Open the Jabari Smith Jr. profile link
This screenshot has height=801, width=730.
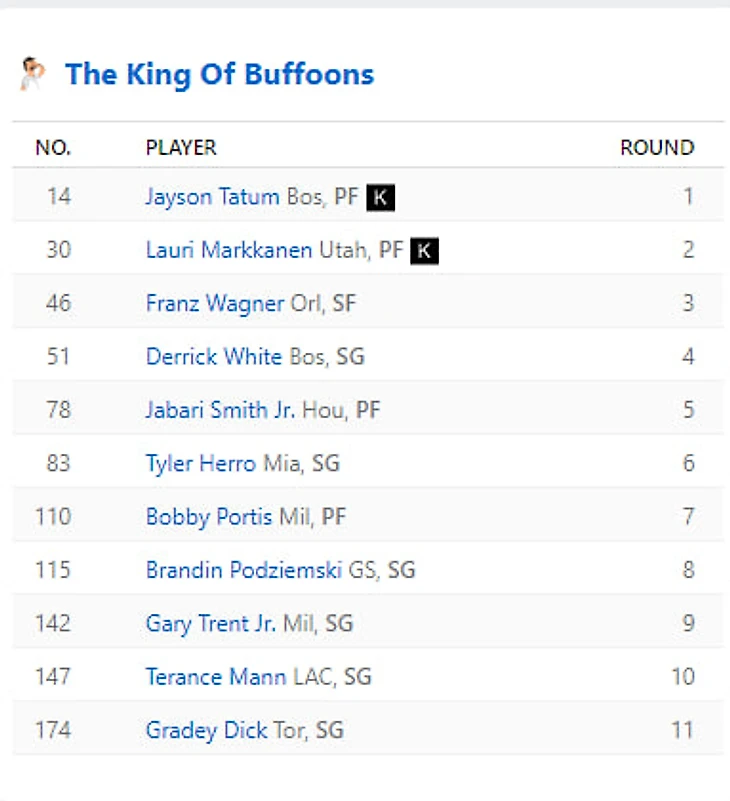221,410
